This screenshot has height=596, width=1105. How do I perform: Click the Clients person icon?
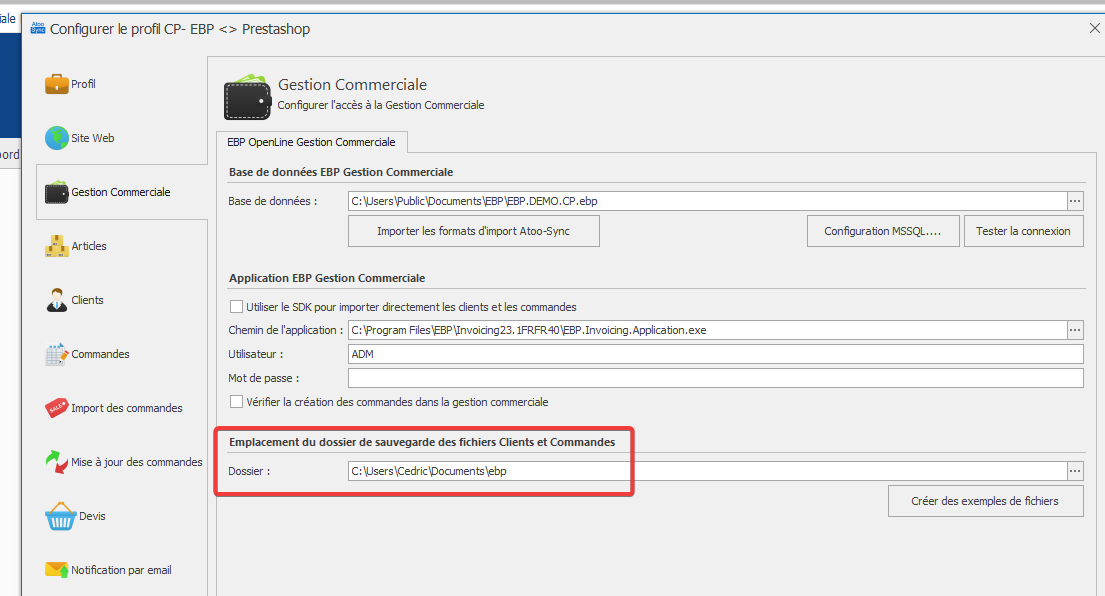click(56, 300)
